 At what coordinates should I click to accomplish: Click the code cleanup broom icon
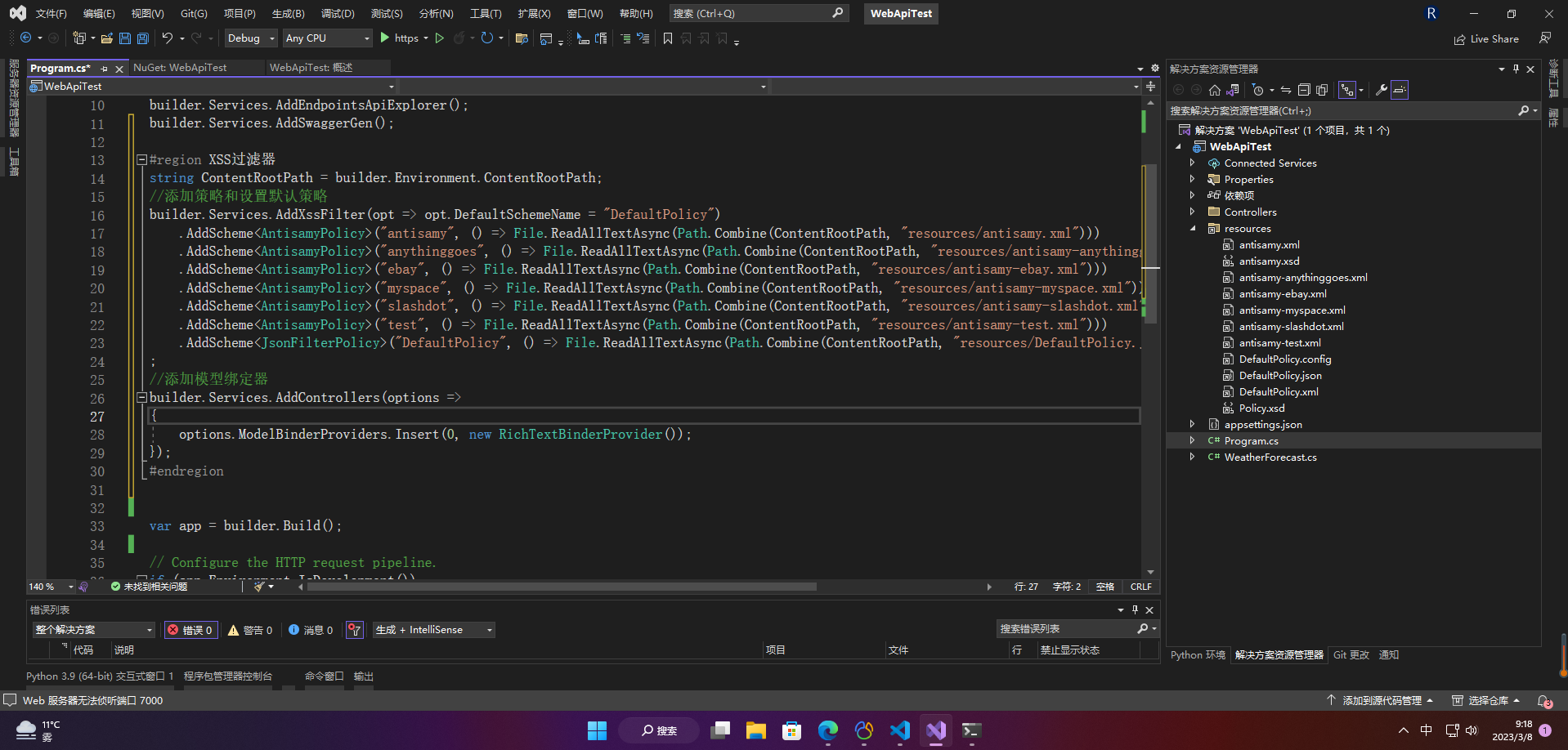pyautogui.click(x=259, y=587)
